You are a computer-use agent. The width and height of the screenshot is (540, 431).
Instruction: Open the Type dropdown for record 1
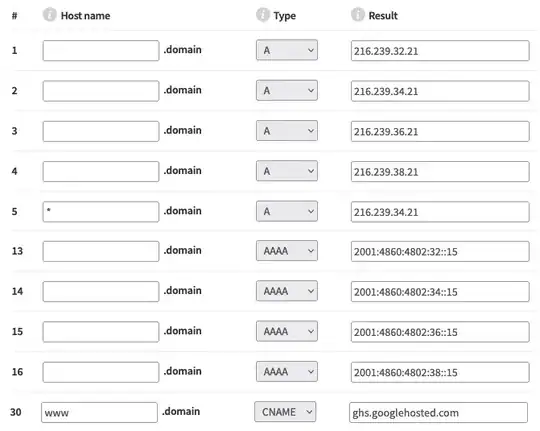287,50
